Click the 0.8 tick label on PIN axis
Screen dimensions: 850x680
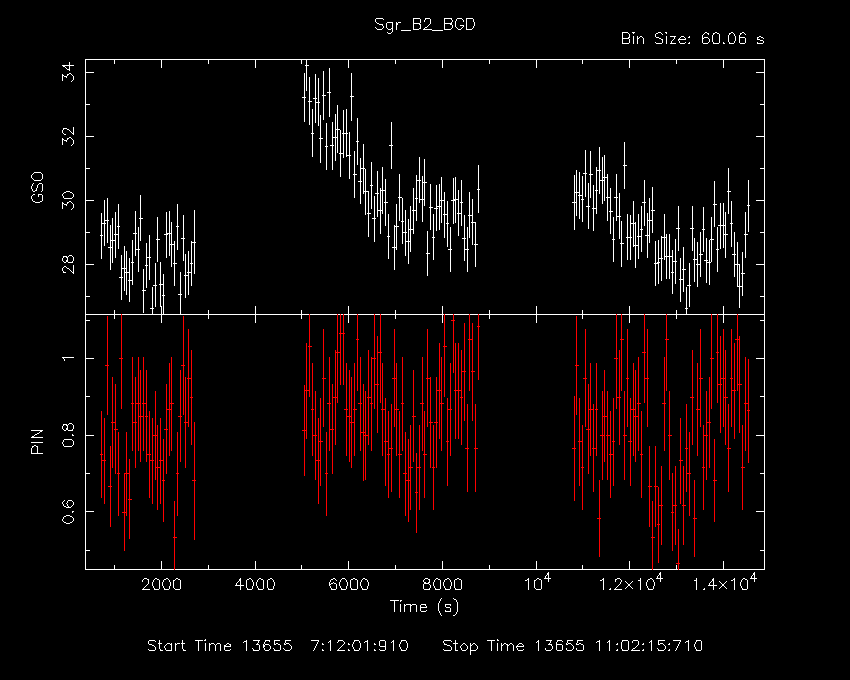coord(68,435)
